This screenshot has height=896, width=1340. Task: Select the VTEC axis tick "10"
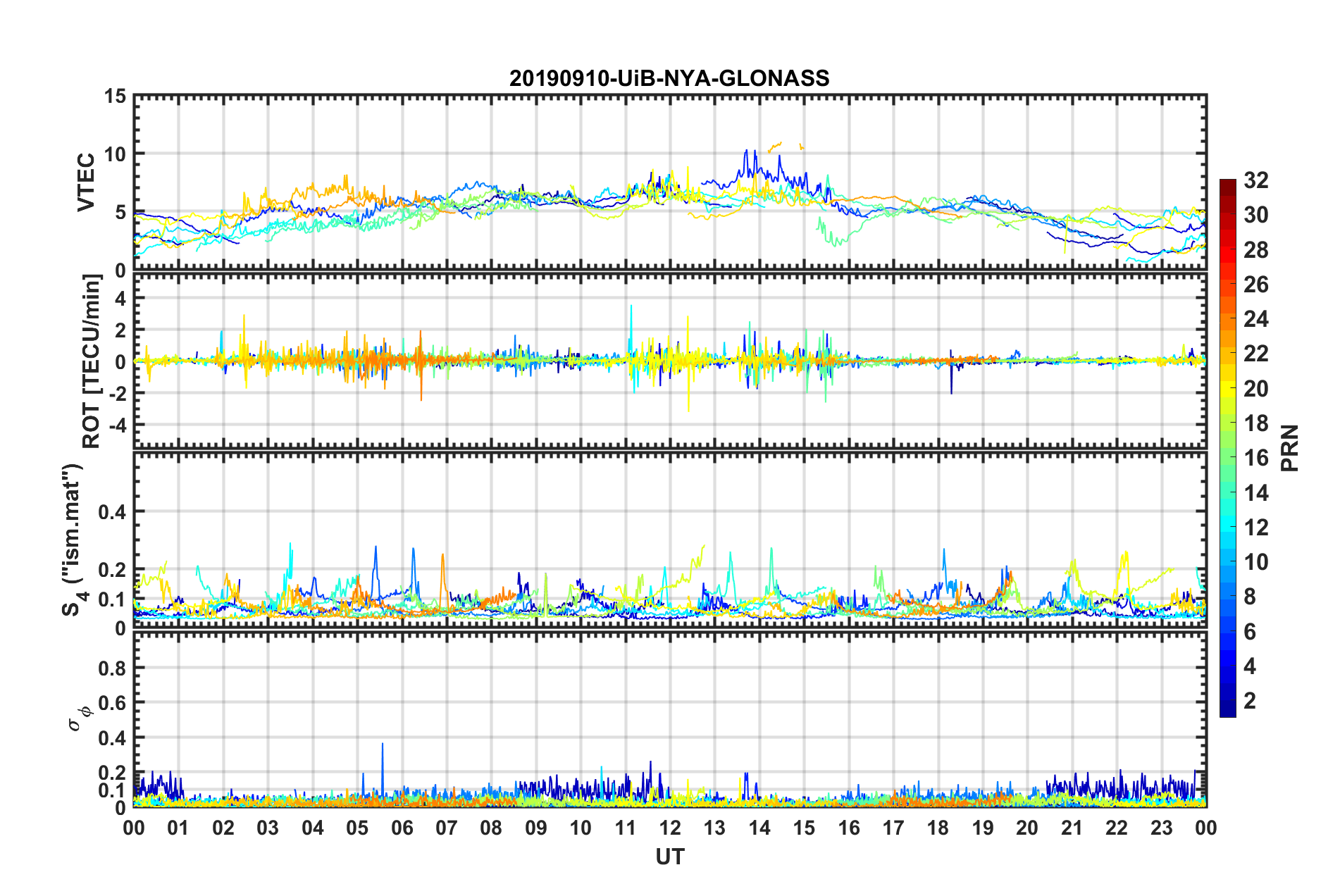point(116,154)
